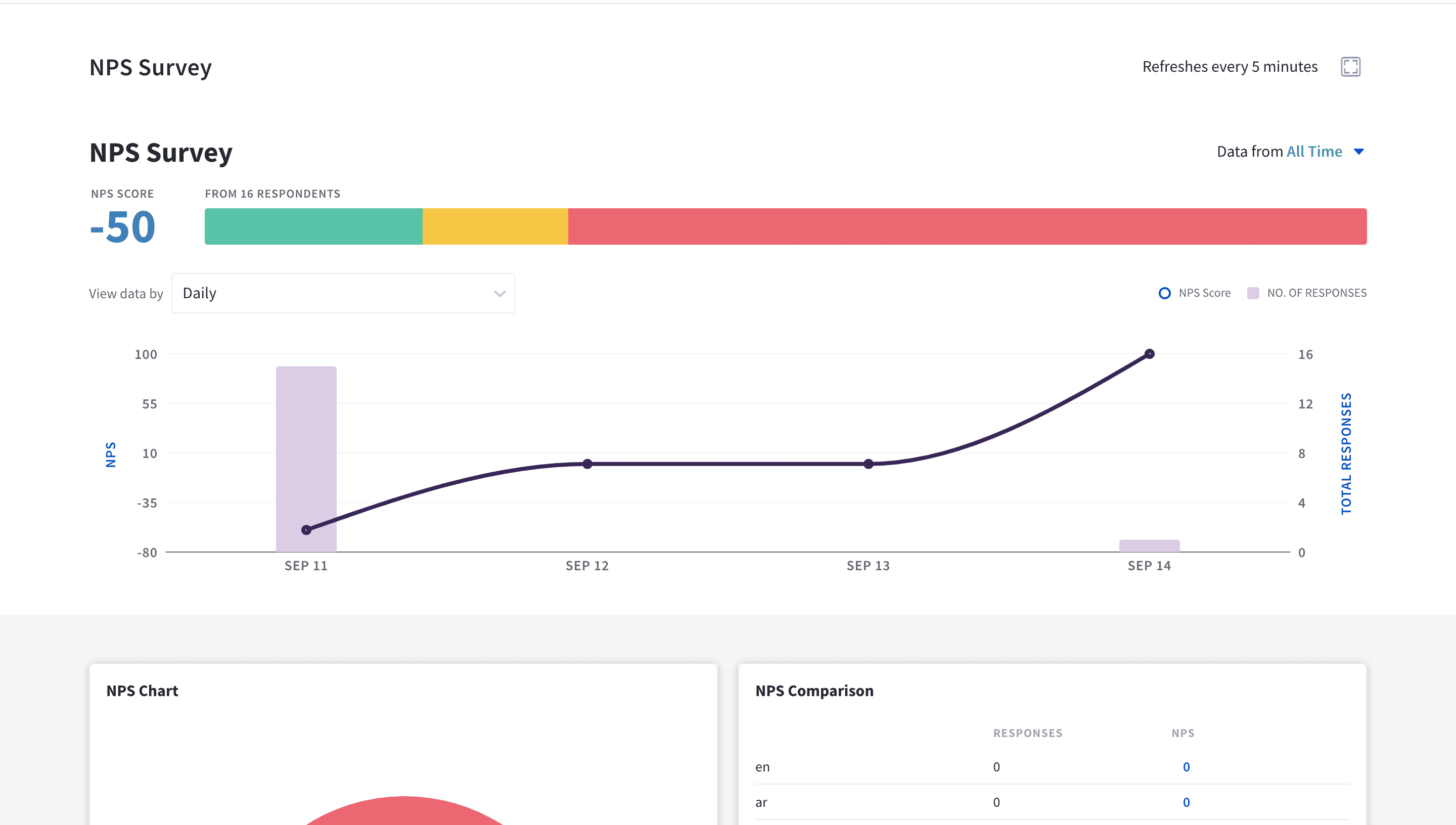Click the fullscreen expand icon
This screenshot has height=825, width=1456.
pos(1350,67)
